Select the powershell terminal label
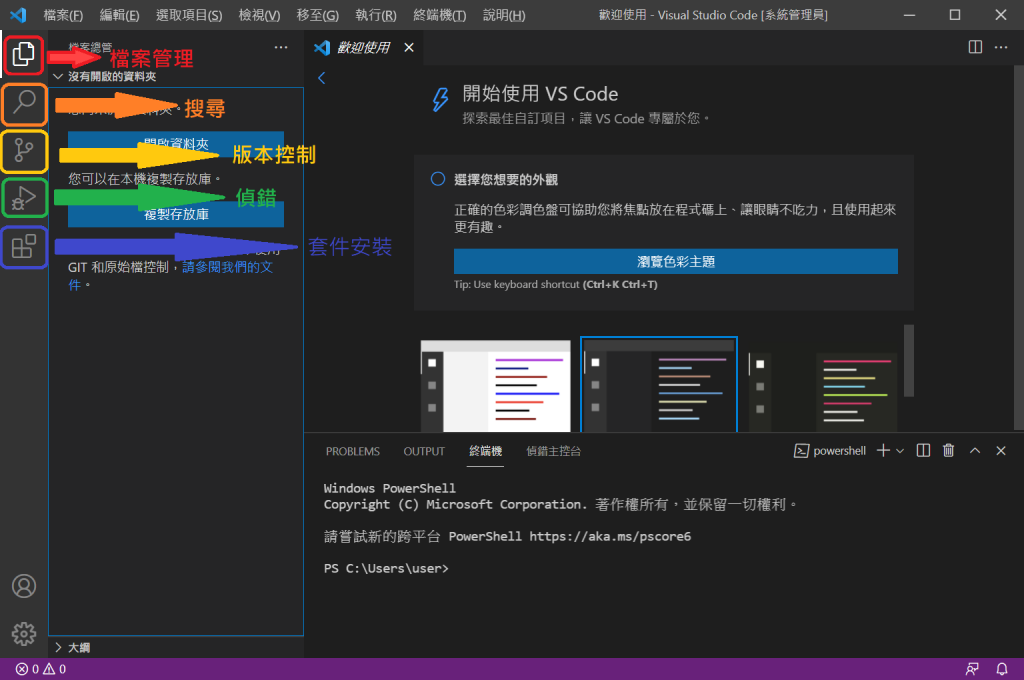 pyautogui.click(x=829, y=451)
